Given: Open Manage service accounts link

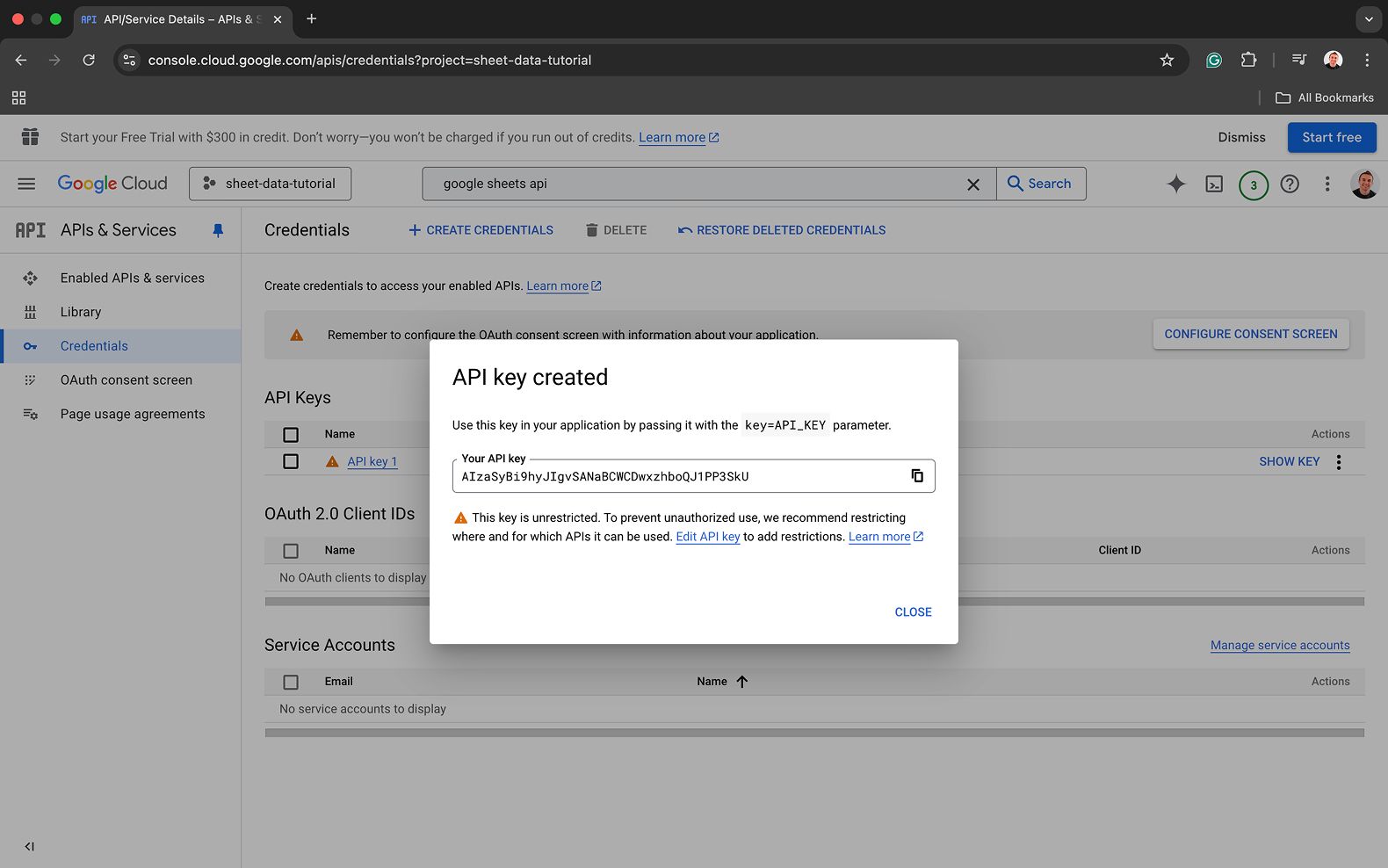Looking at the screenshot, I should click(1280, 645).
